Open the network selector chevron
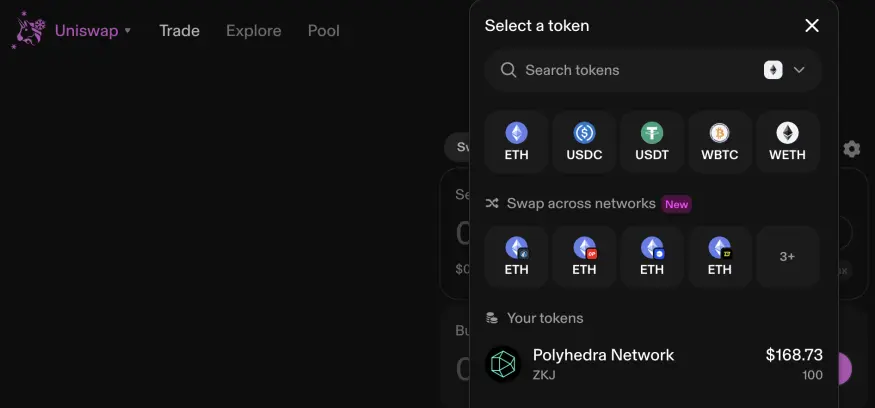 799,70
